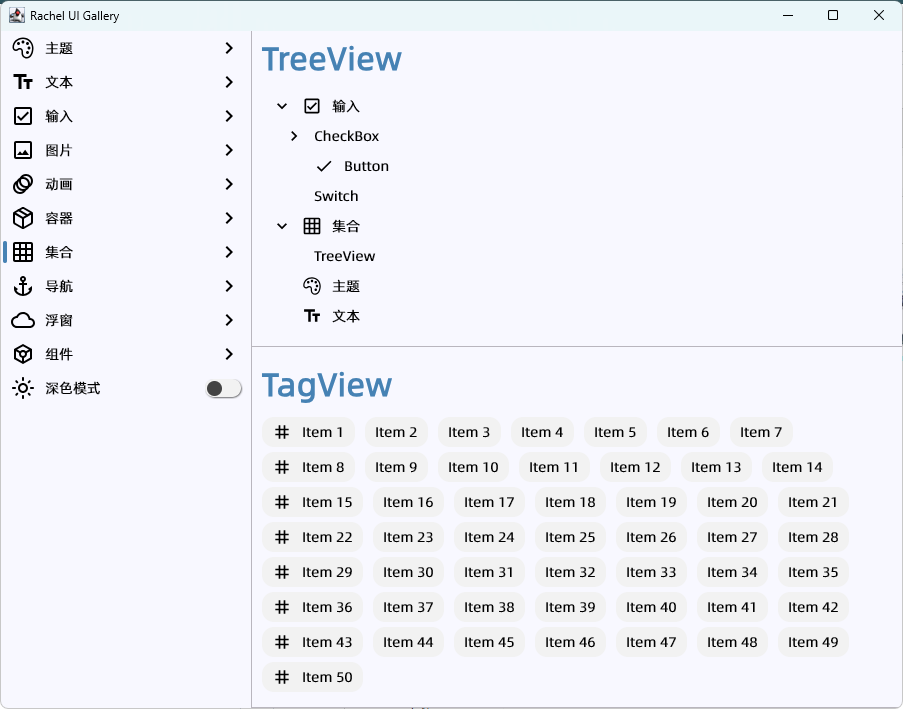The width and height of the screenshot is (903, 709).
Task: Expand the 文本 sidebar chevron
Action: tap(229, 82)
